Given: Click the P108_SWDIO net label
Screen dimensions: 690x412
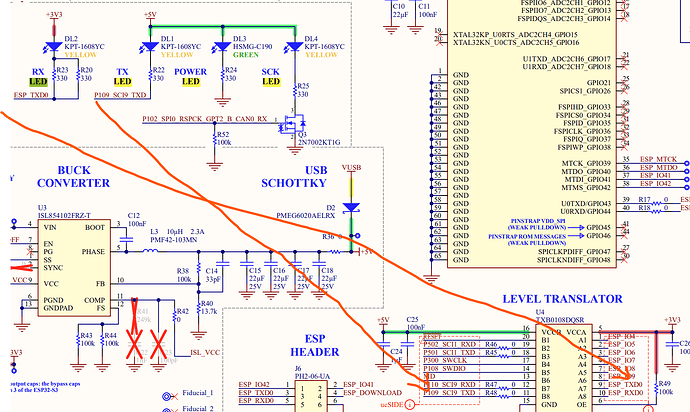Looking at the screenshot, I should click(444, 368).
